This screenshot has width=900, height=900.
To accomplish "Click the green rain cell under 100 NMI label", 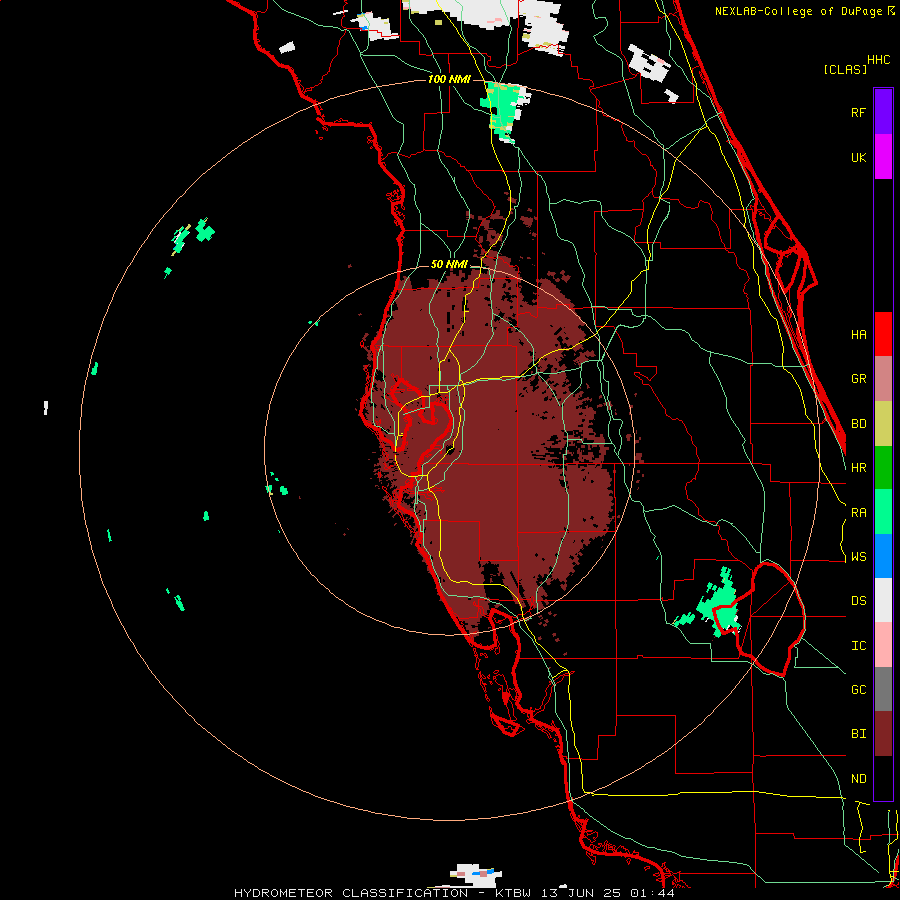I will [x=503, y=109].
